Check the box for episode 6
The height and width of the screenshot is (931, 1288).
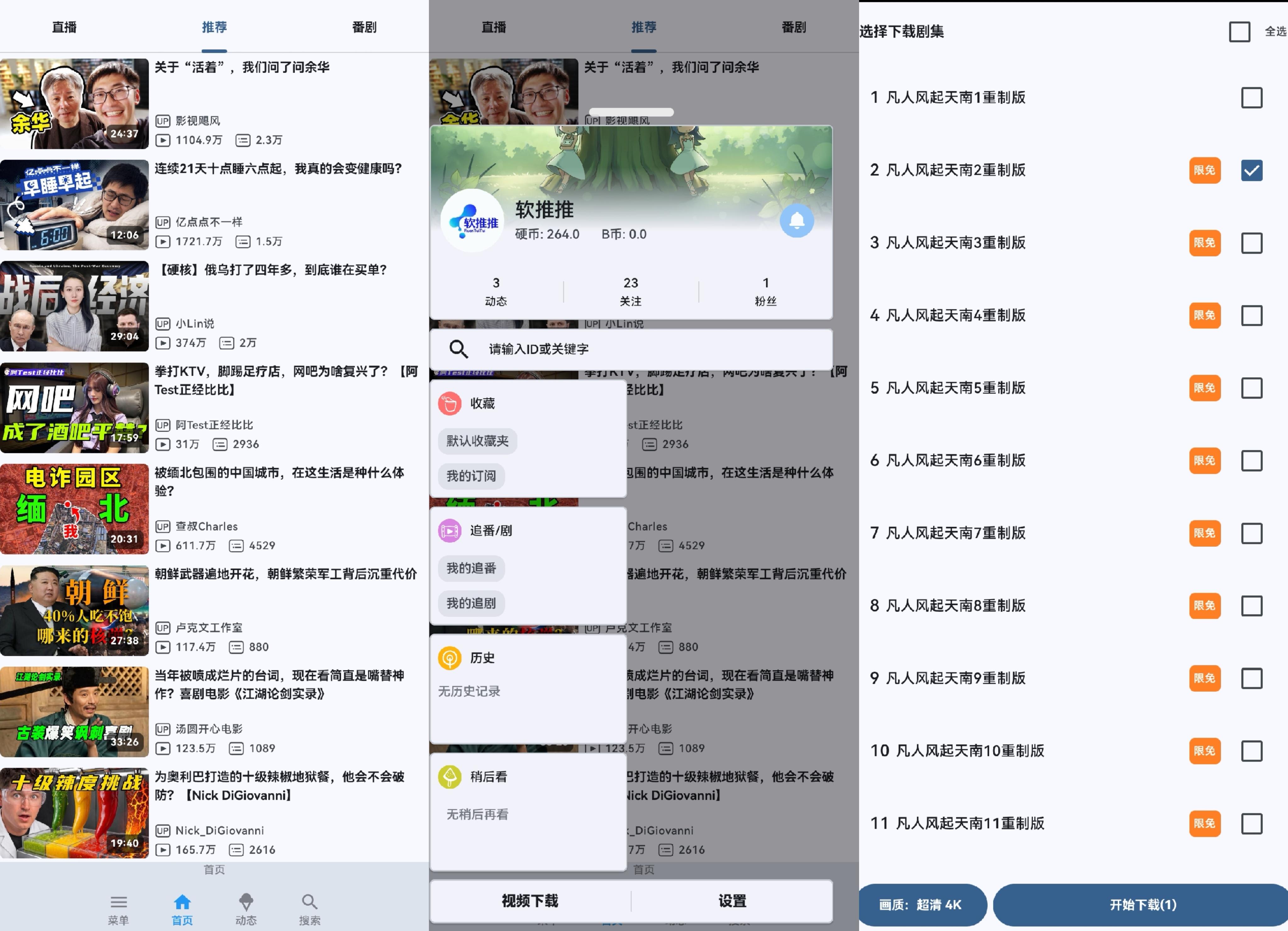(x=1252, y=461)
